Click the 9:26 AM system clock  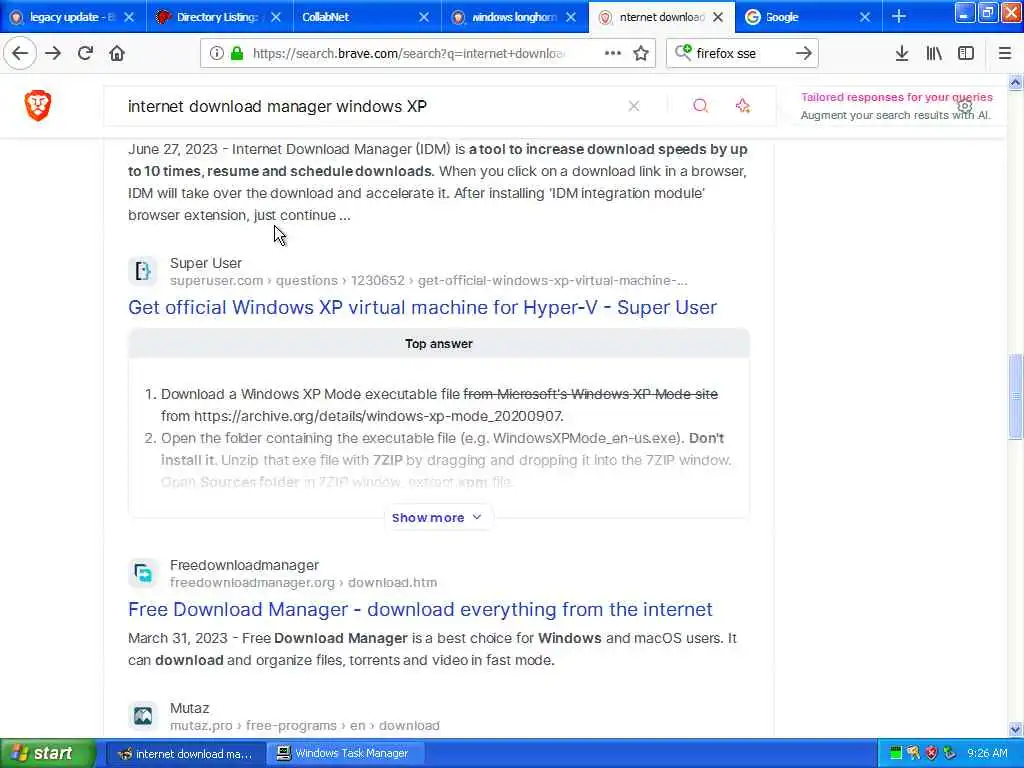point(987,754)
